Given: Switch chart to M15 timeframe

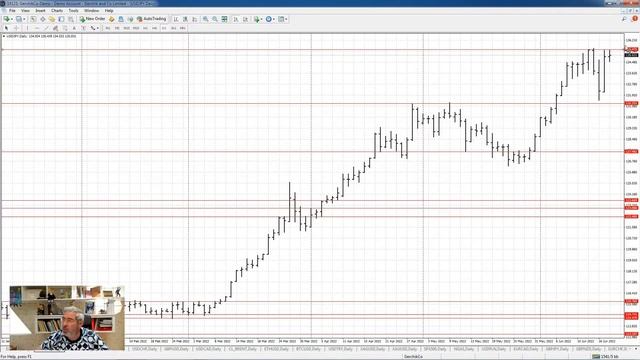Looking at the screenshot, I should (127, 28).
